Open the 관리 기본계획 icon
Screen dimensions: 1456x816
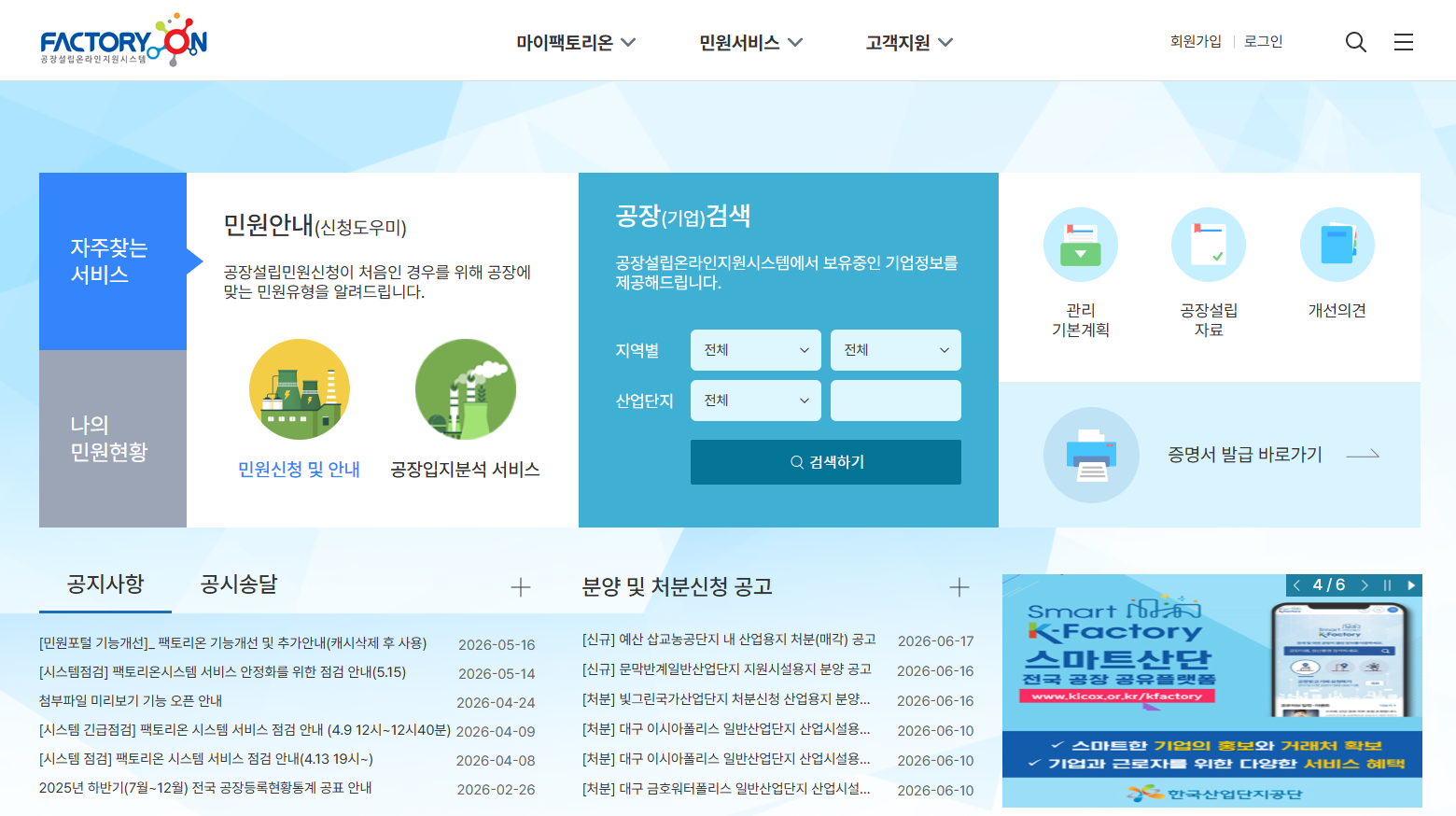click(x=1081, y=245)
